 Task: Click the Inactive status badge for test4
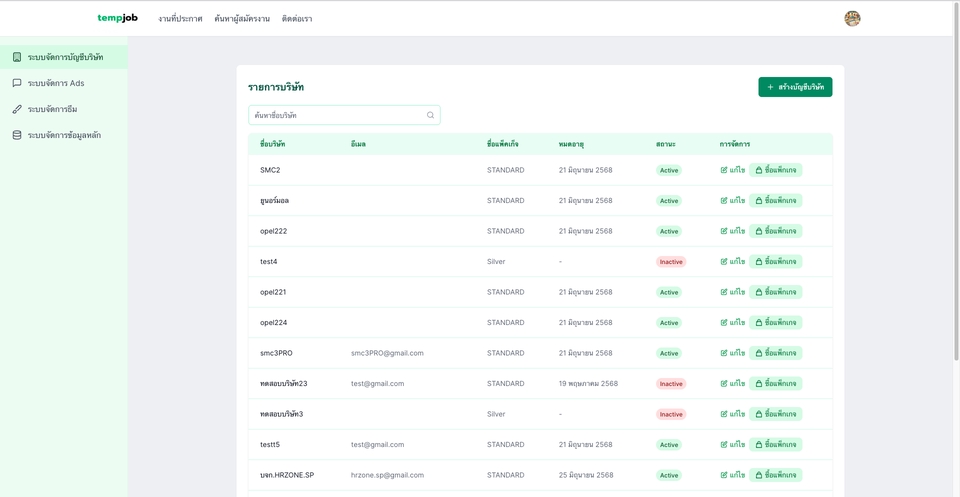click(x=671, y=261)
